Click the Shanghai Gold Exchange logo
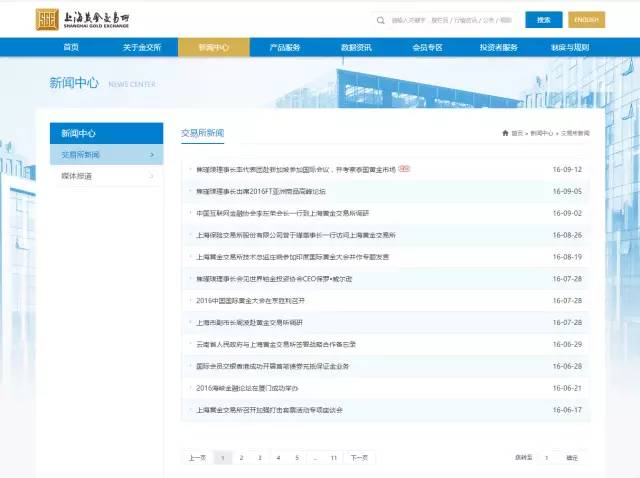The image size is (640, 478). click(82, 20)
